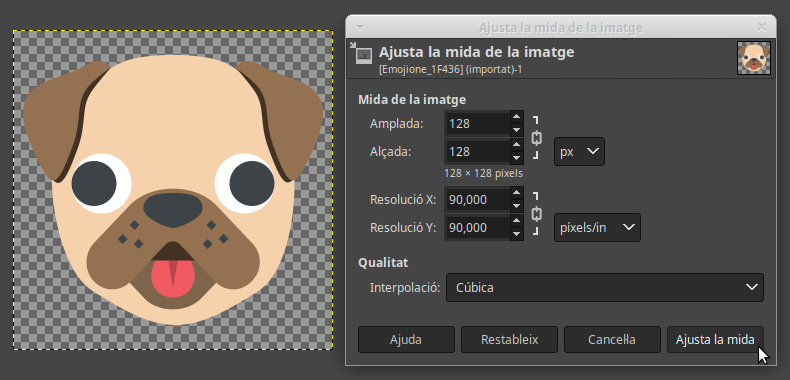Increase Alçada value with up arrow
Screen dimensions: 790x380
[516, 145]
